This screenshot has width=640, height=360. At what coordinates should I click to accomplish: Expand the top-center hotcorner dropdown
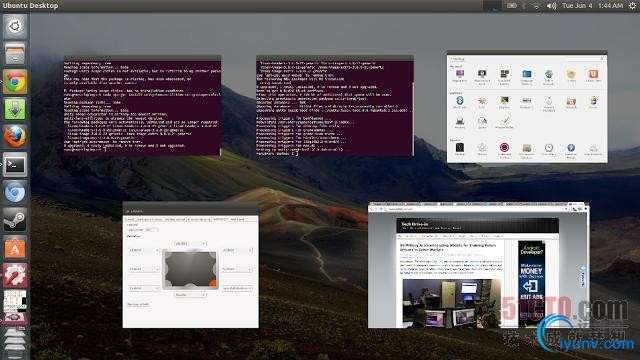pyautogui.click(x=190, y=243)
